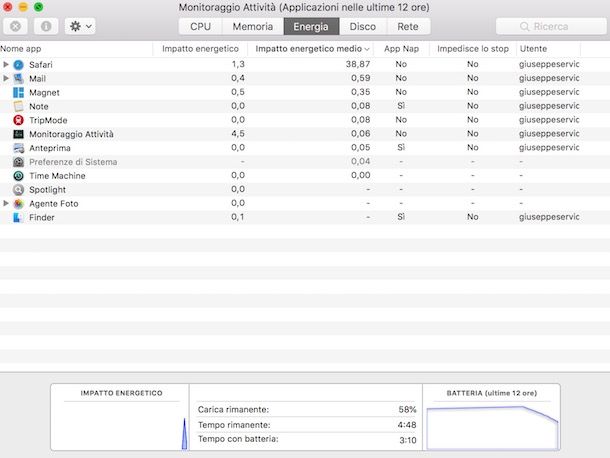Viewport: 610px width, 458px height.
Task: Sort by Nome app column header
Action: click(x=76, y=49)
